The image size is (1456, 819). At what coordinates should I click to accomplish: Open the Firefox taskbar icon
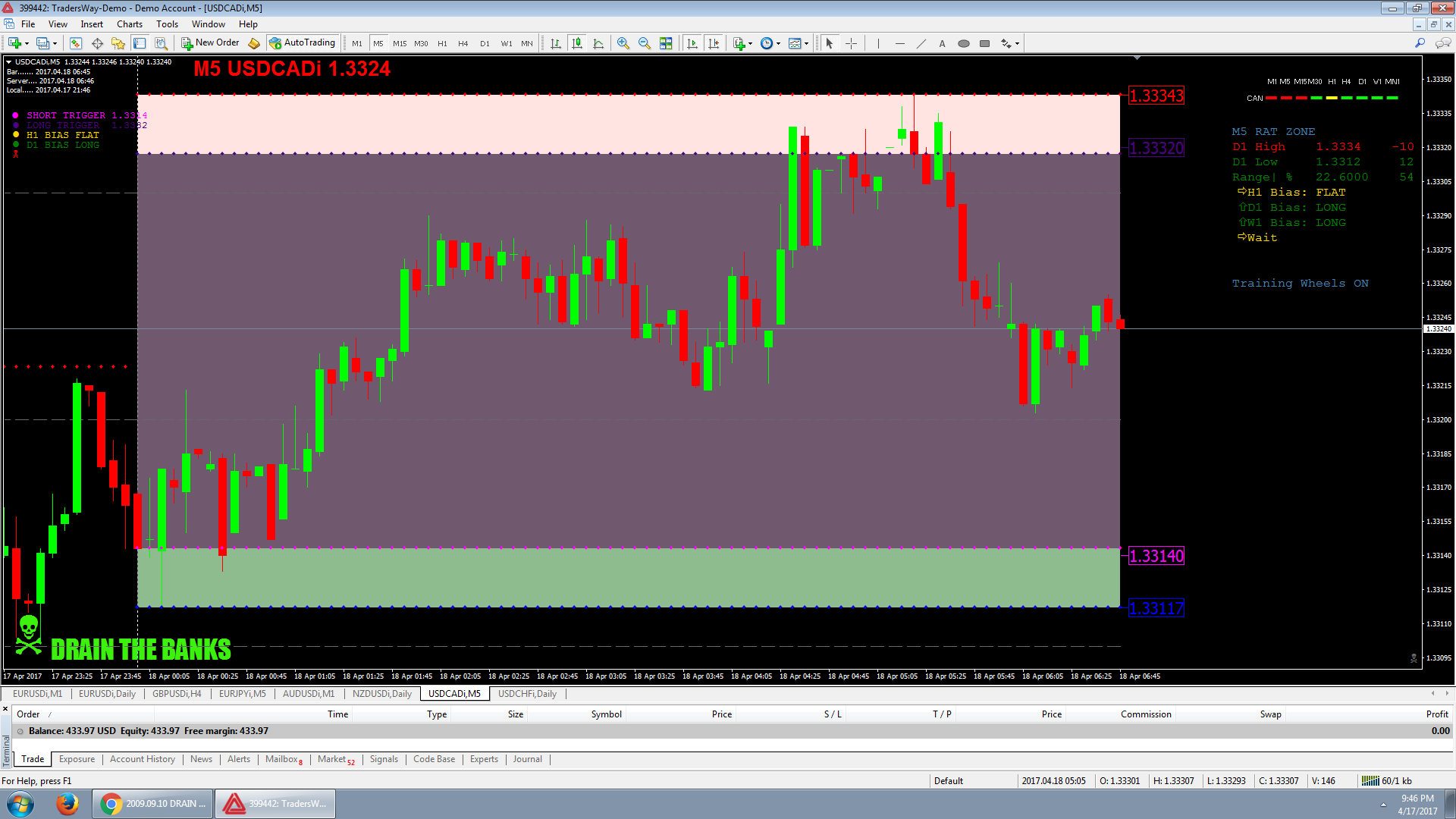67,804
